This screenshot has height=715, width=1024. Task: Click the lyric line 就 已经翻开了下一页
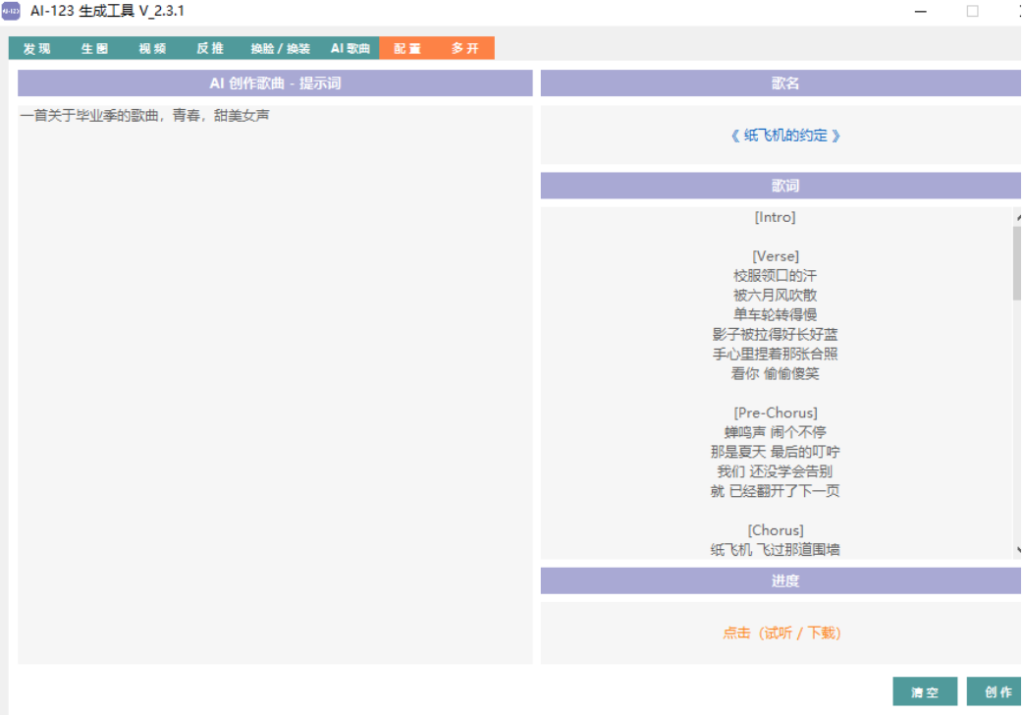tap(775, 491)
